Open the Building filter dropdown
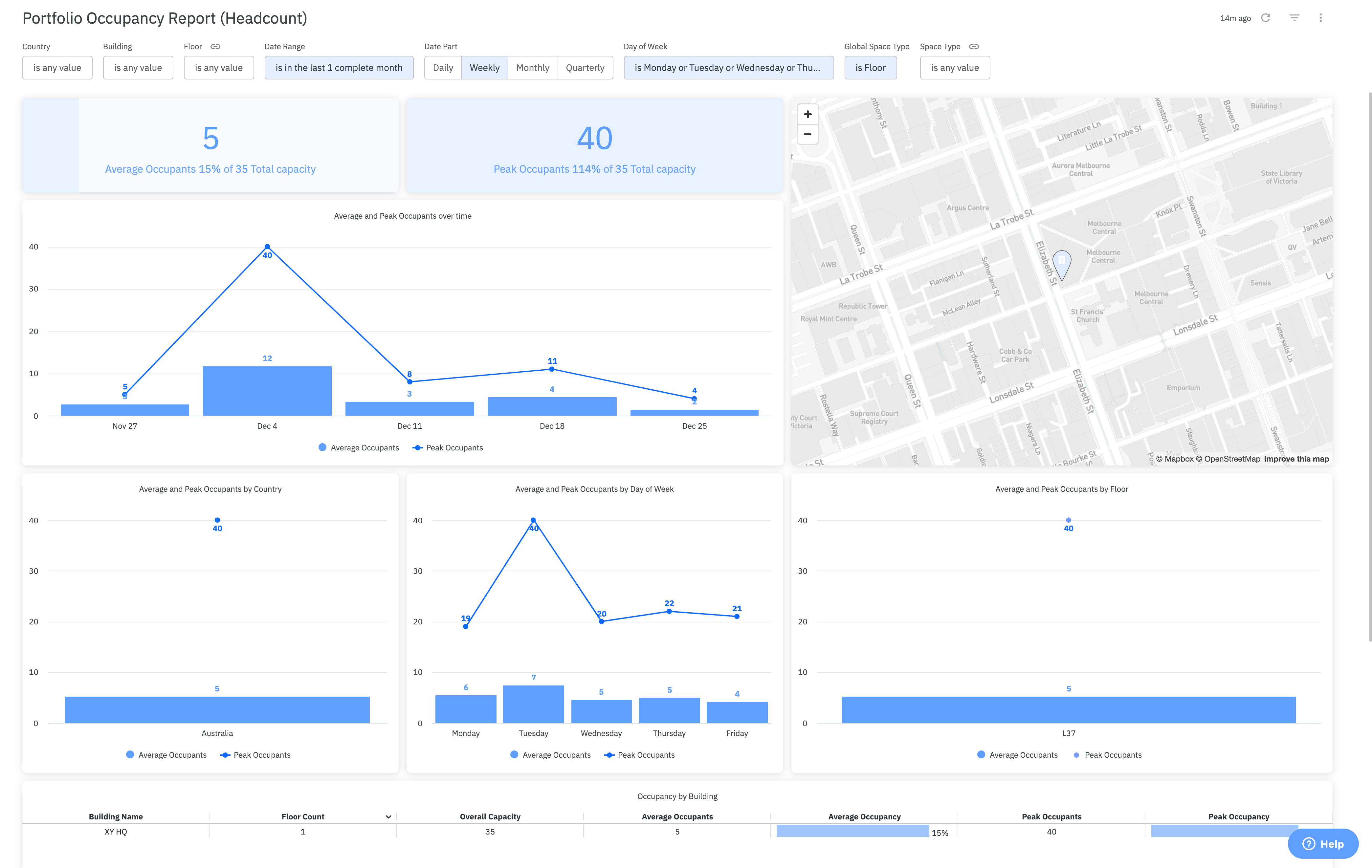 [x=138, y=68]
